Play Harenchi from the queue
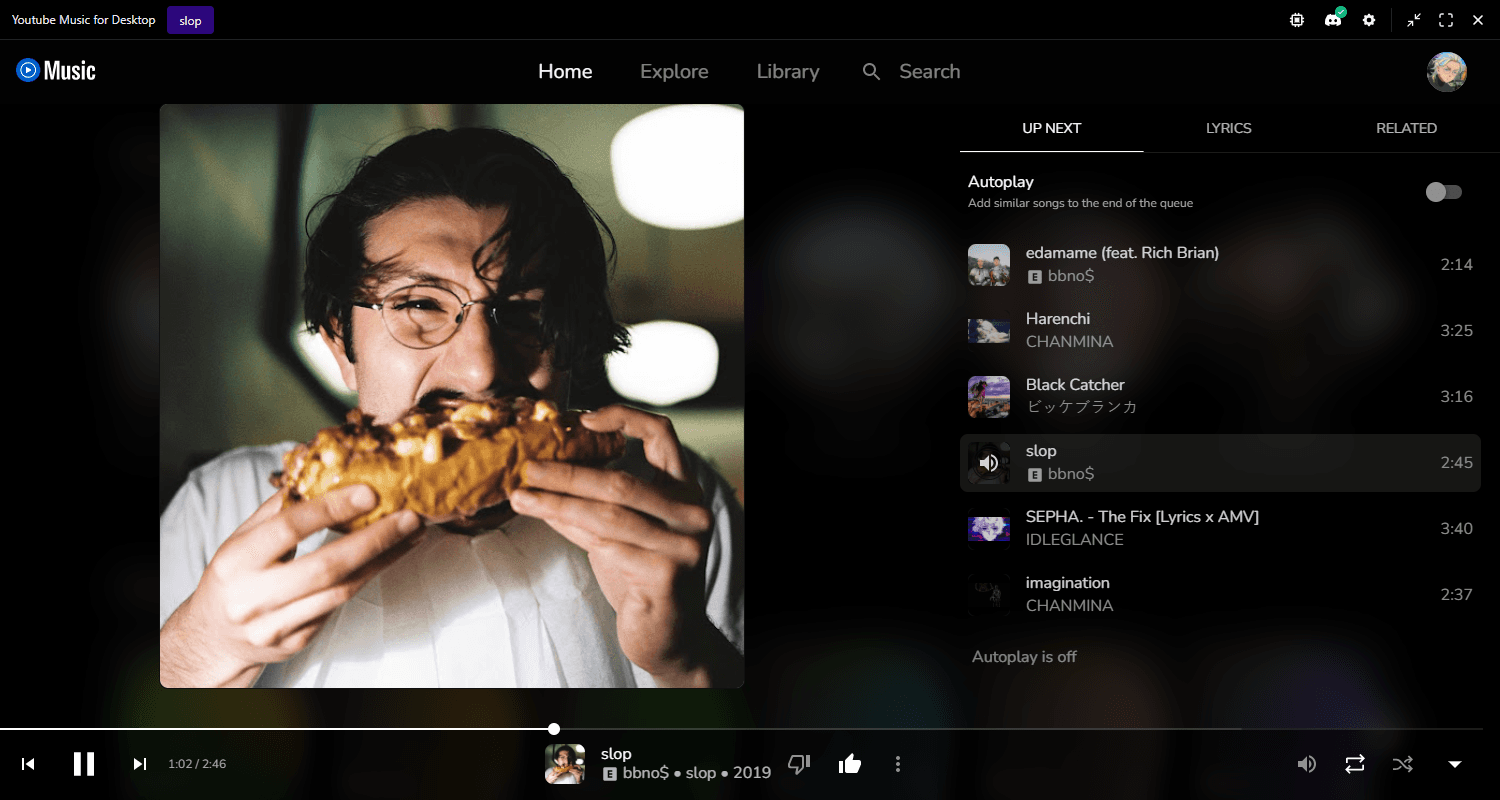The height and width of the screenshot is (800, 1500). point(1220,331)
